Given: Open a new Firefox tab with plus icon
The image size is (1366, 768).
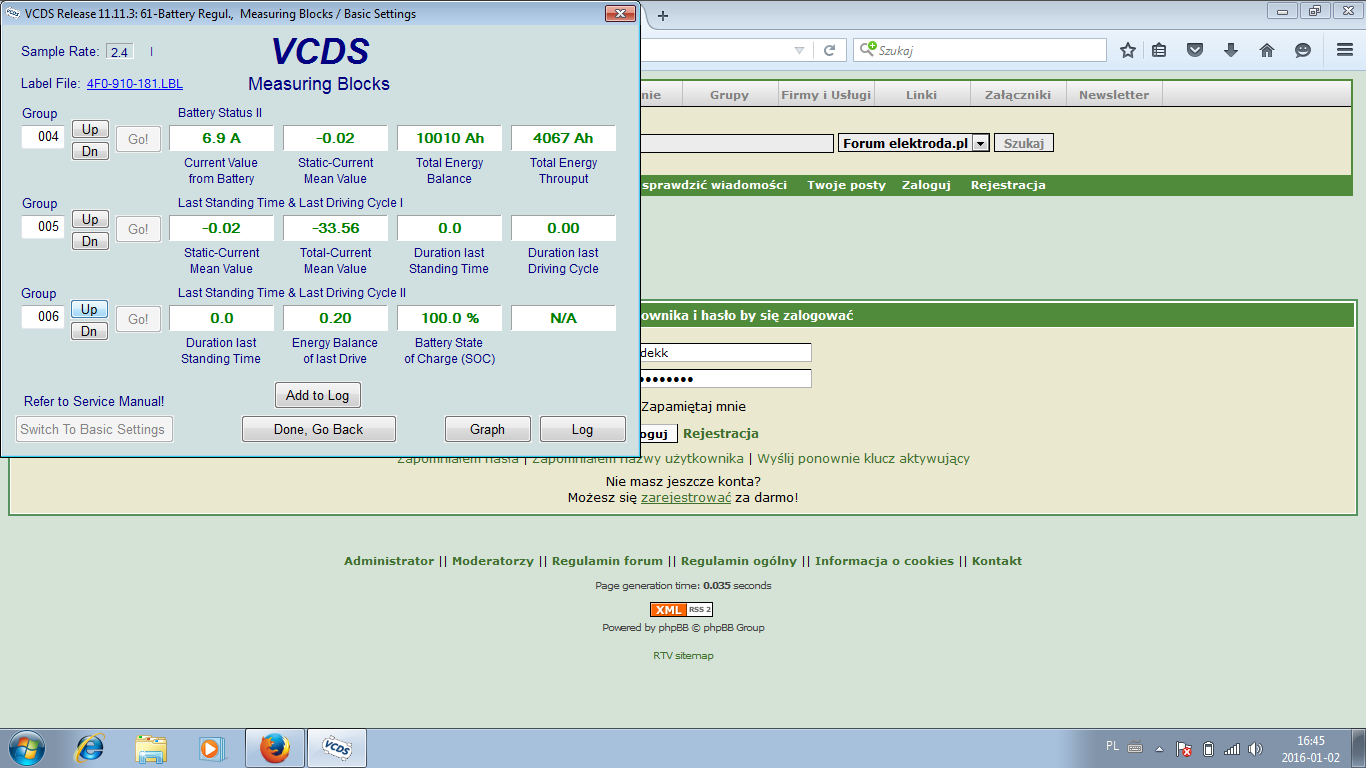Looking at the screenshot, I should (x=662, y=15).
